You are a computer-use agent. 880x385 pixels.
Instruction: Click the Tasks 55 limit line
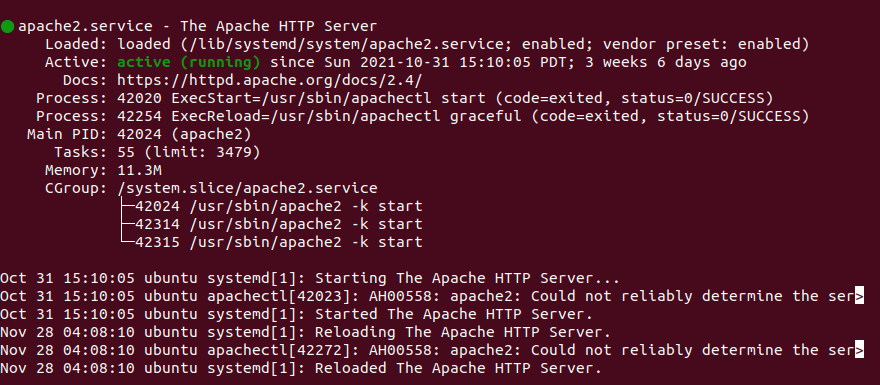click(x=189, y=152)
